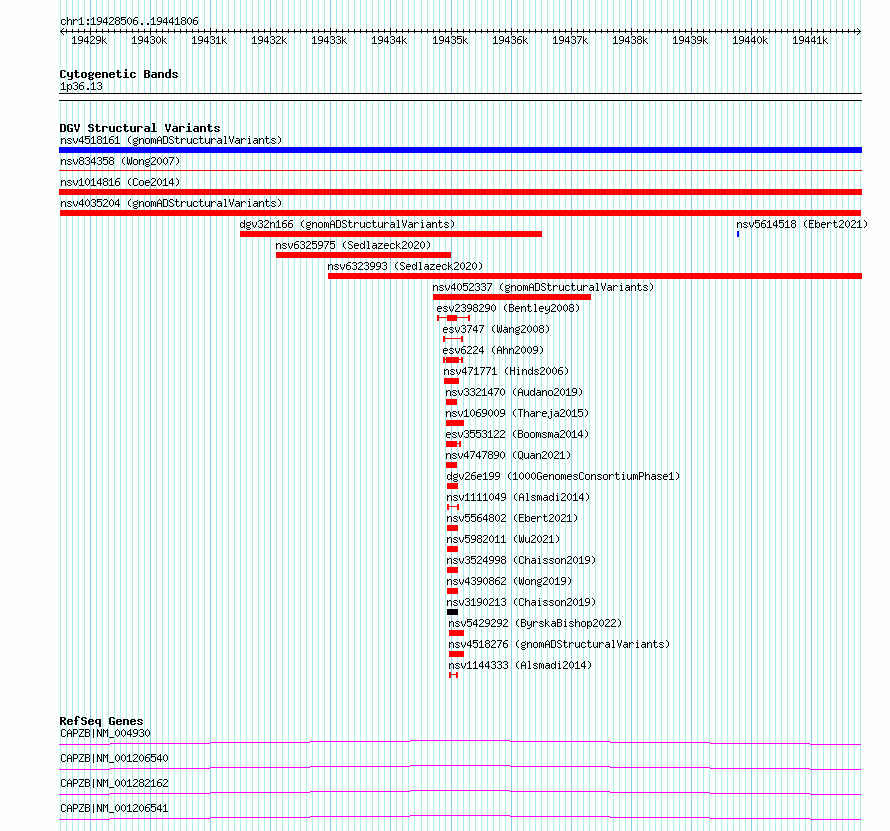The image size is (890, 831).
Task: Click the DGV Structural Variants track title
Action: tap(140, 128)
